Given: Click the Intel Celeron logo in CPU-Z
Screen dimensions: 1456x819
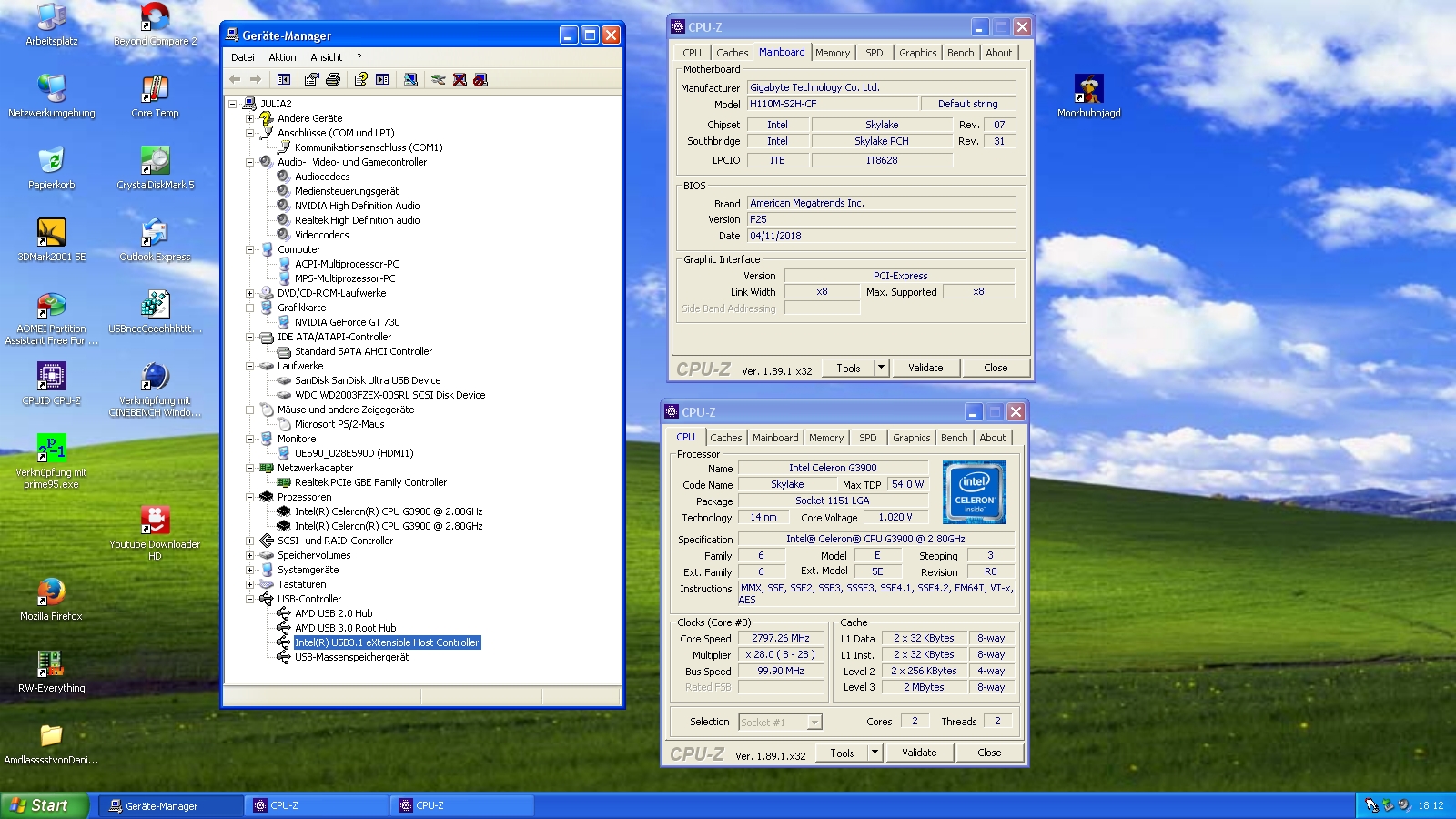Looking at the screenshot, I should pos(975,492).
